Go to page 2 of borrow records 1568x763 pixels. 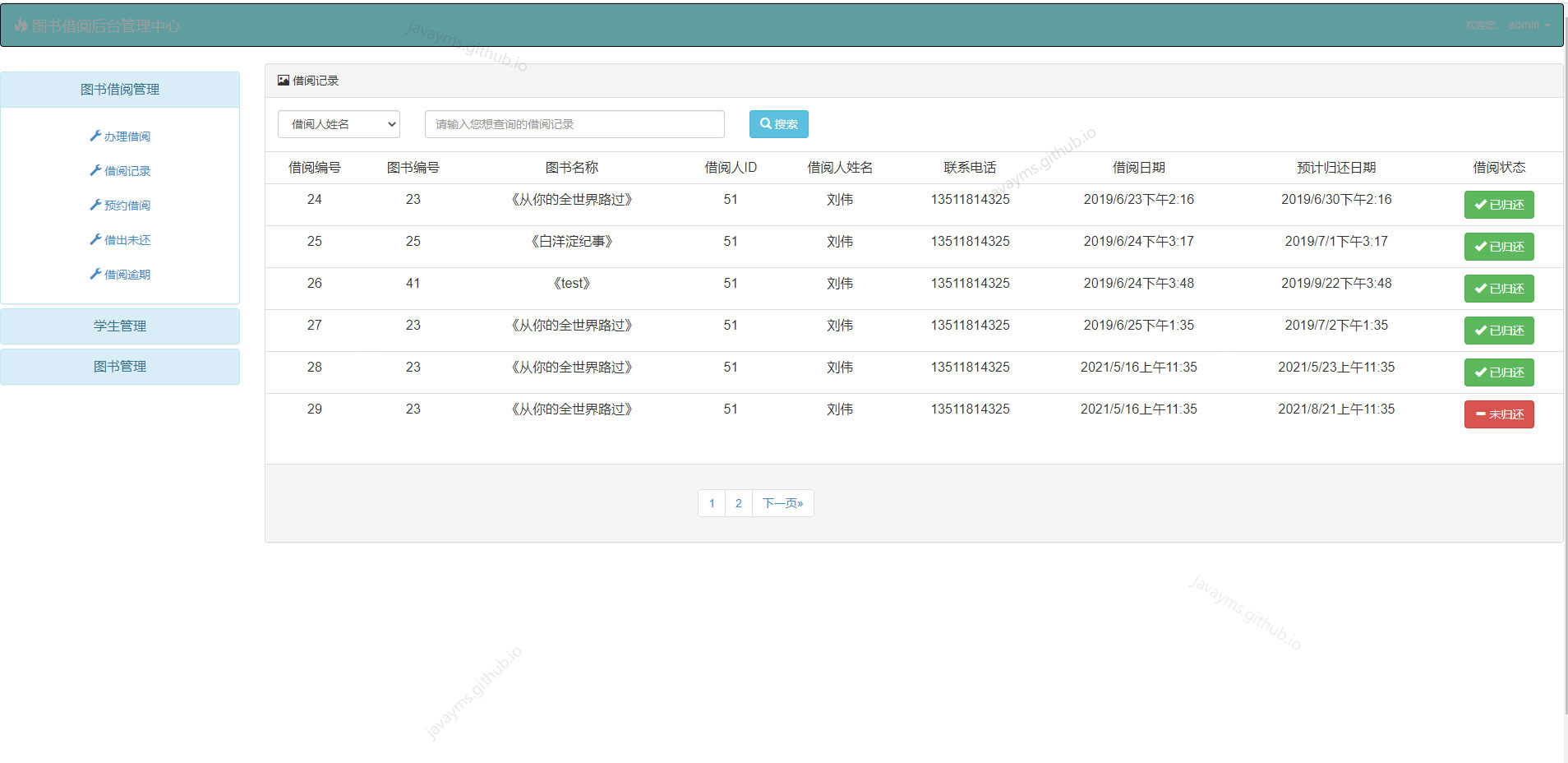coord(738,502)
